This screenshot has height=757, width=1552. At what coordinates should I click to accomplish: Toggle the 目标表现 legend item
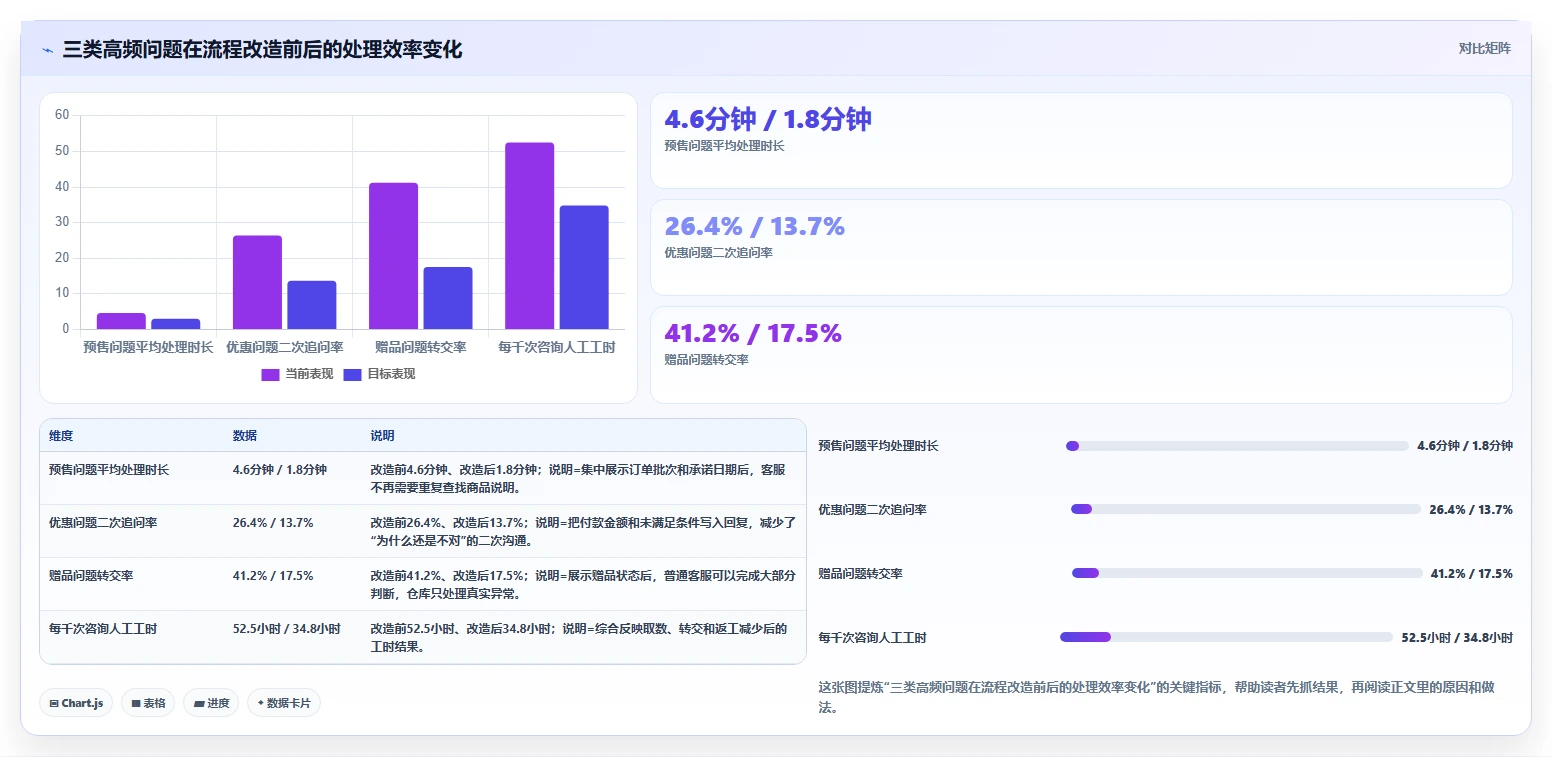(379, 374)
